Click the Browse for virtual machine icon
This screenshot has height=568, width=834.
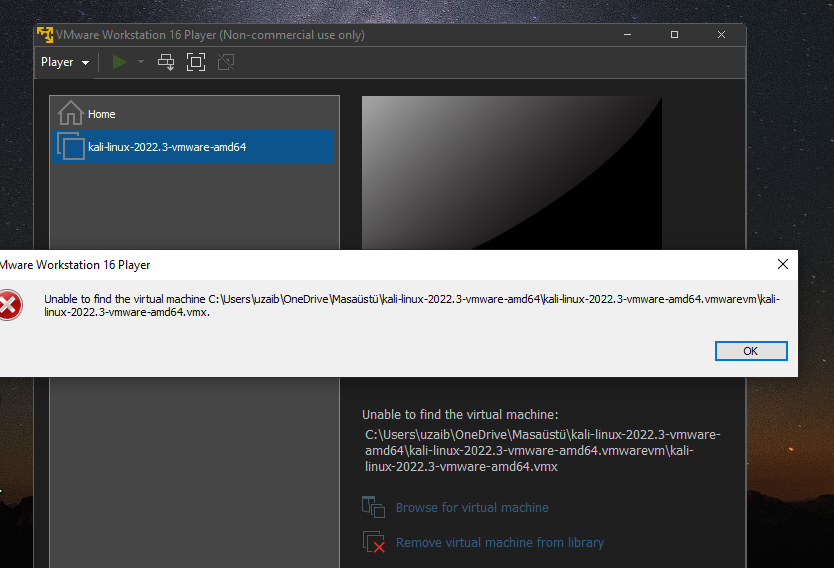pos(373,507)
